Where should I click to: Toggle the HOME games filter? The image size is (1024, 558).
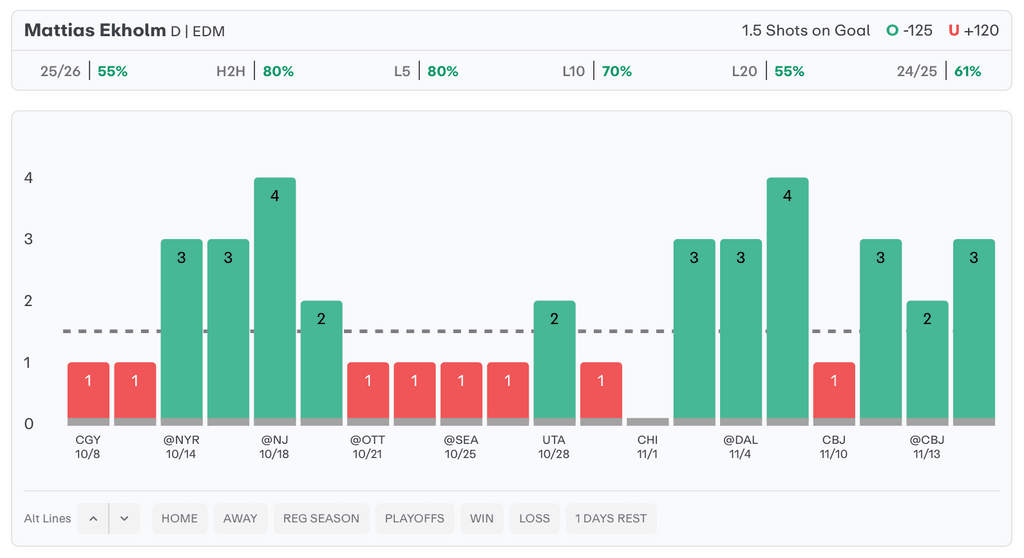[180, 518]
